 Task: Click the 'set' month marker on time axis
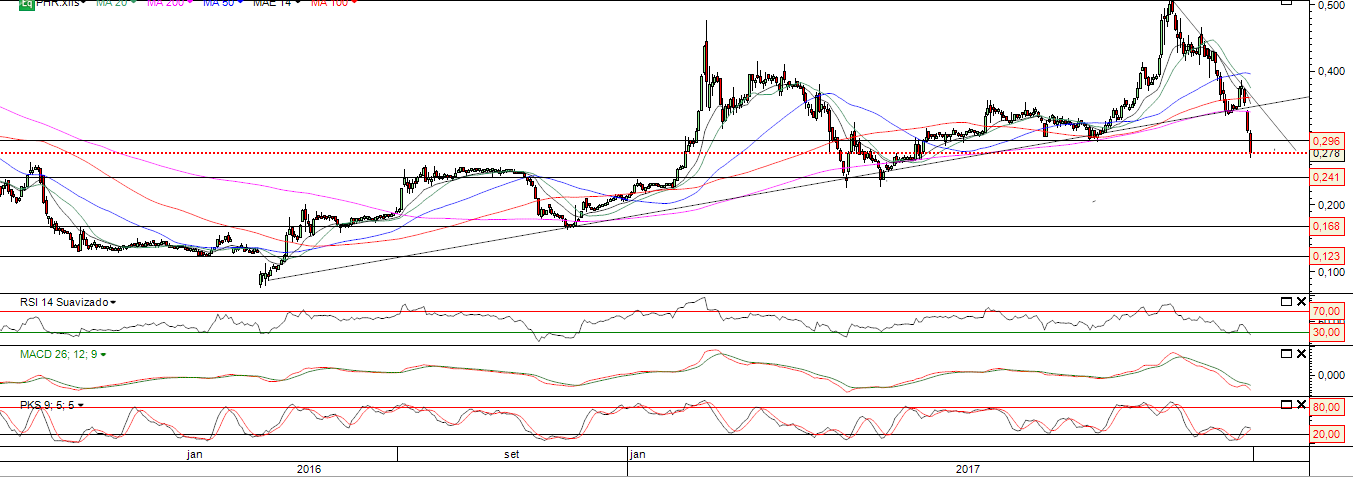512,454
